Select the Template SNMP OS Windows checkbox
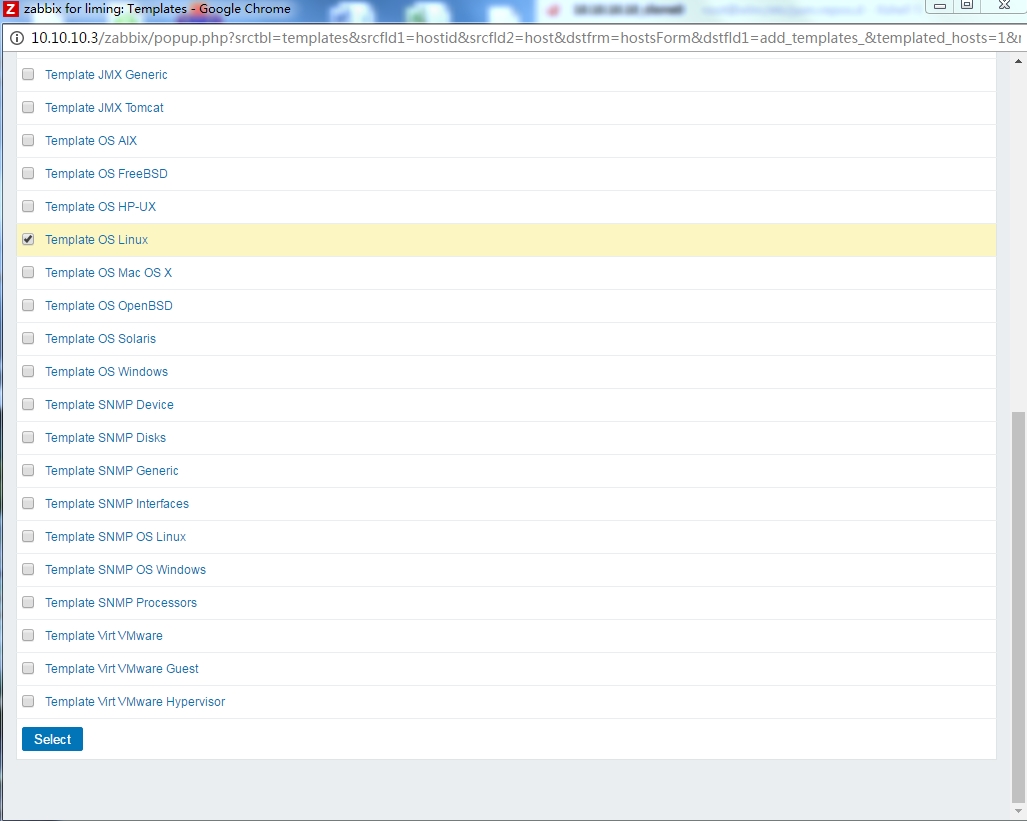The width and height of the screenshot is (1027, 821). (28, 569)
